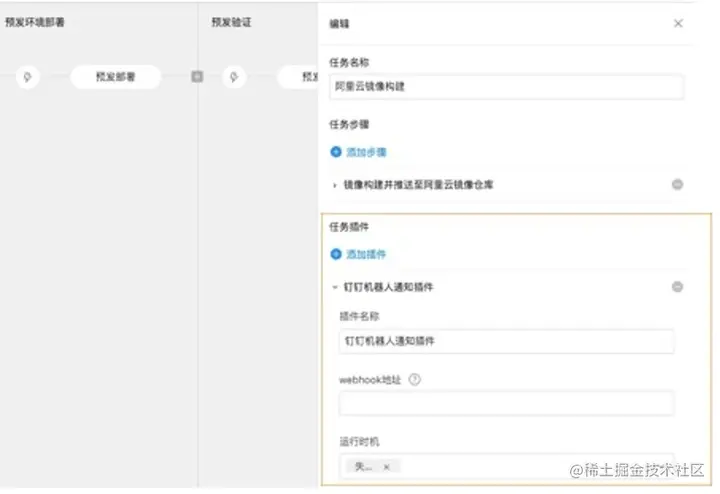Collapse the 钉钉机器人通知插件 section

pos(334,287)
